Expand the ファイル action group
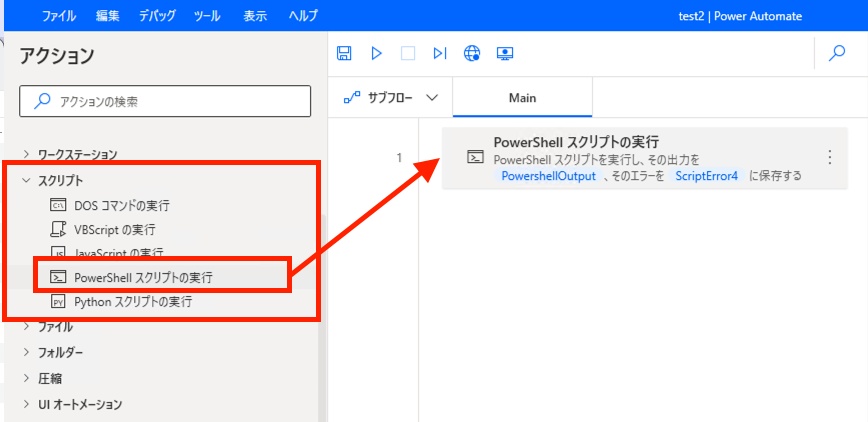The height and width of the screenshot is (422, 868). pos(26,326)
